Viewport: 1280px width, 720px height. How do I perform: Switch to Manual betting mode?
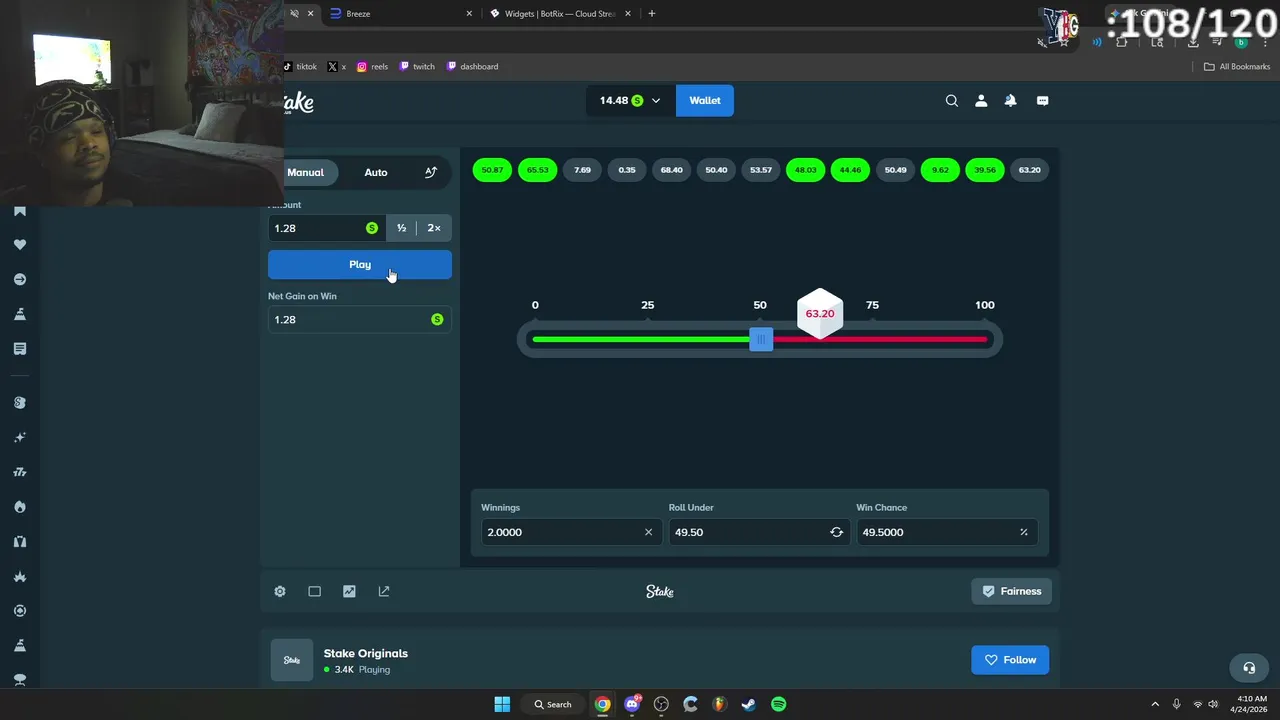point(305,172)
